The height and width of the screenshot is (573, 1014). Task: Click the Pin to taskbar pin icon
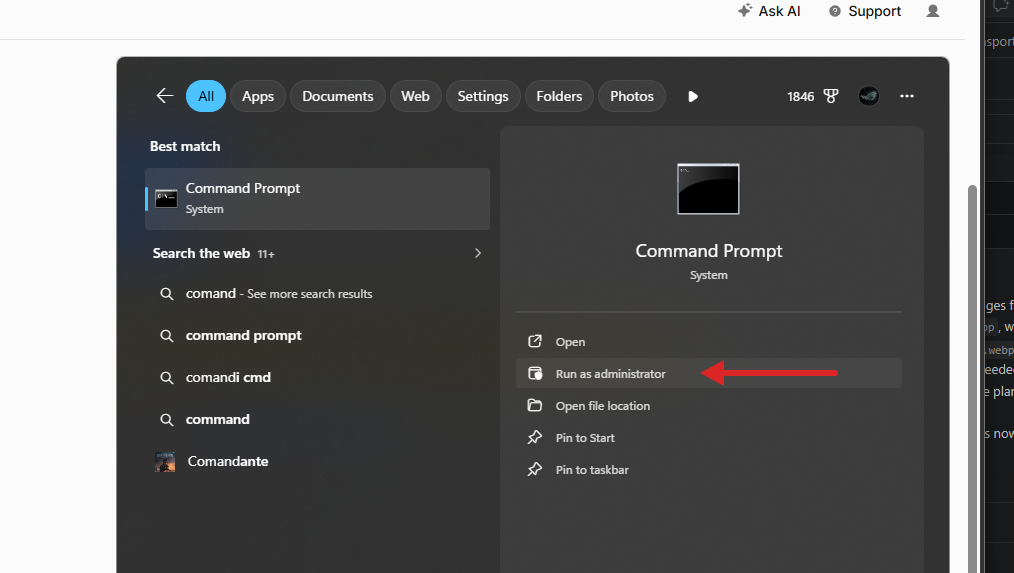pos(535,470)
